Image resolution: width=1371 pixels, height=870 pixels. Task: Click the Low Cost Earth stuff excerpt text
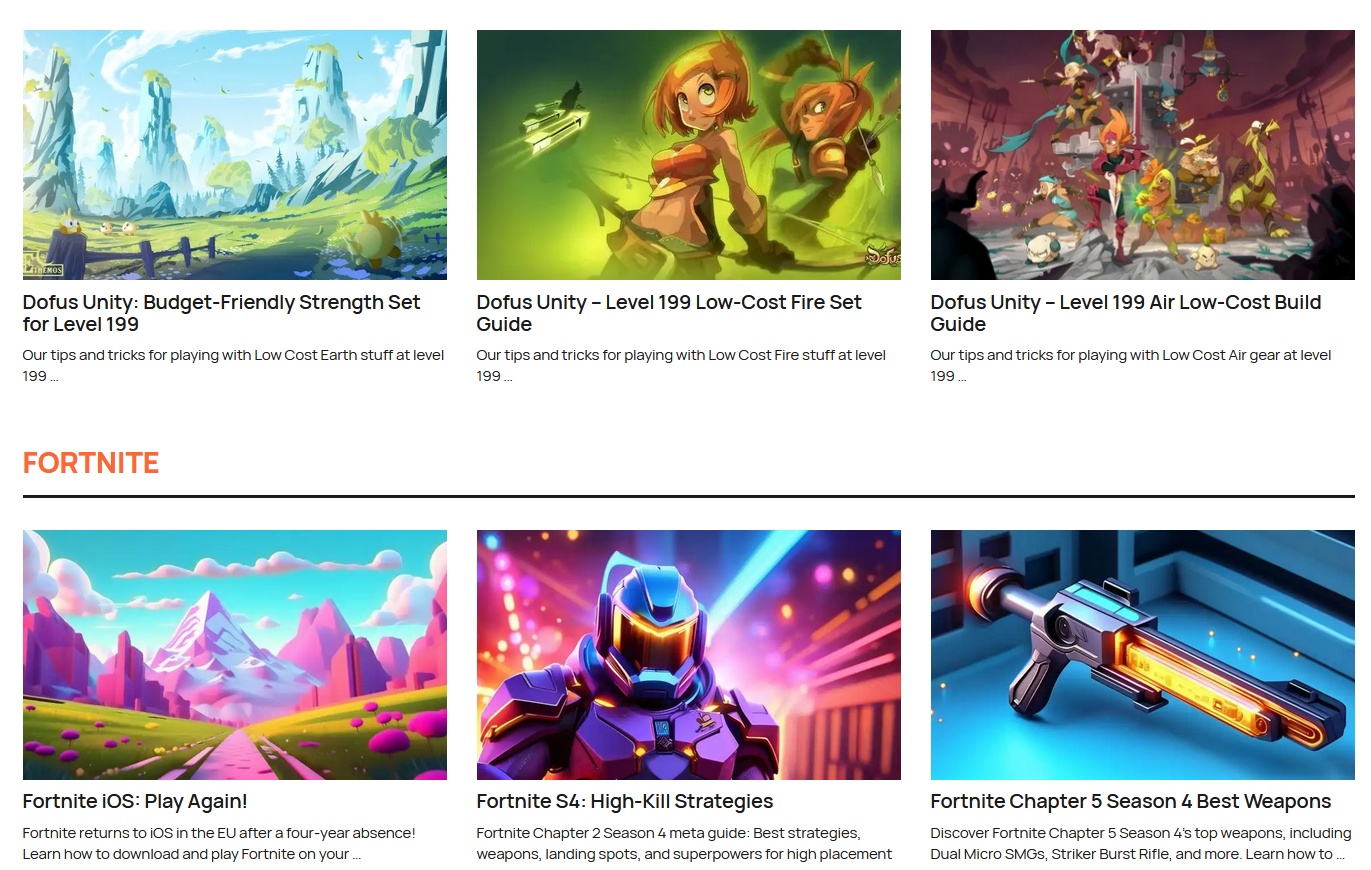234,366
